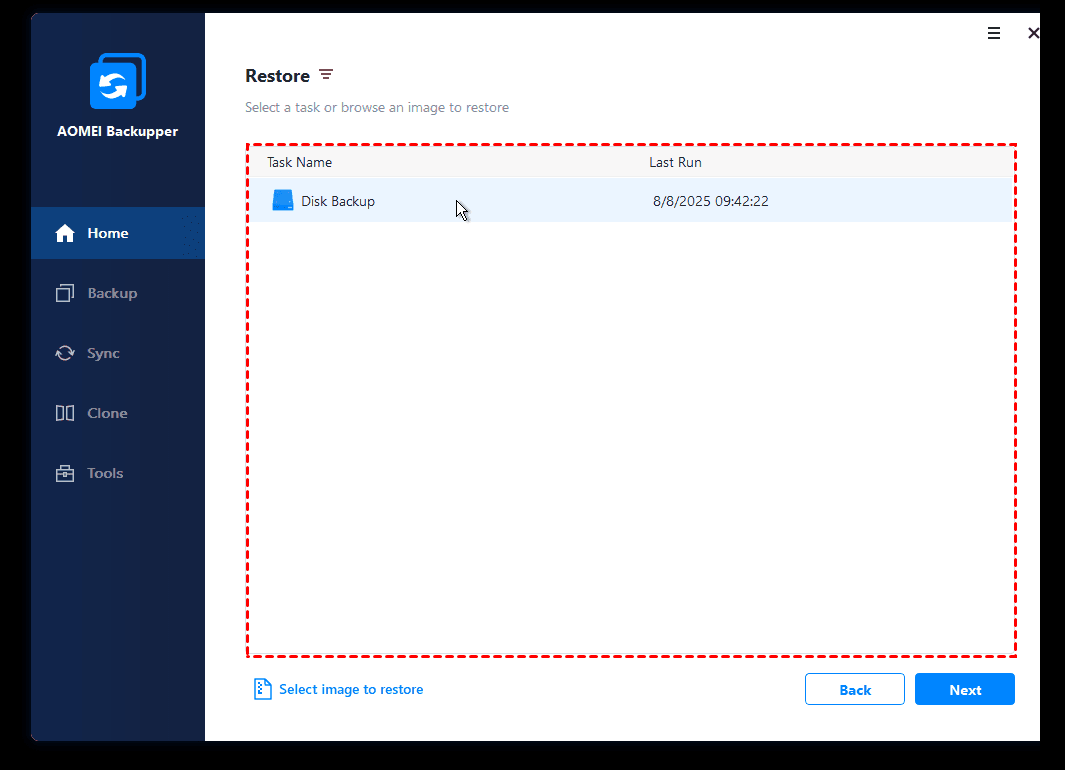Click the Sync circular arrows icon
The width and height of the screenshot is (1065, 770).
tap(65, 353)
